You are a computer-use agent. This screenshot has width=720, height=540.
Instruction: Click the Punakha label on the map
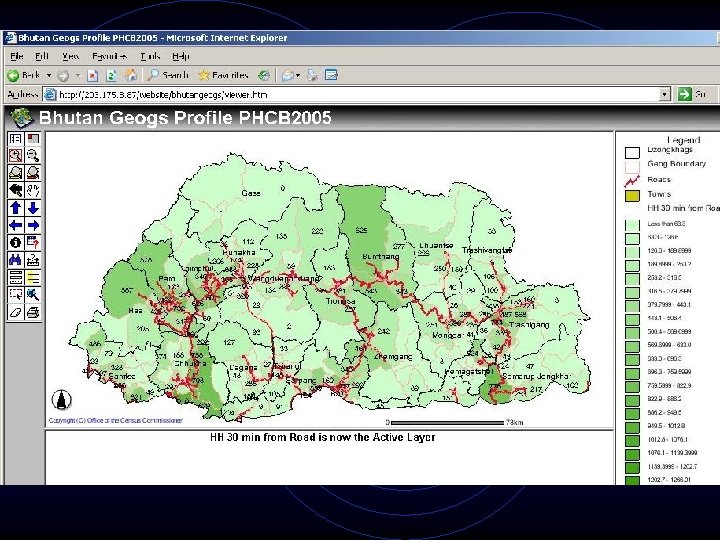239,252
